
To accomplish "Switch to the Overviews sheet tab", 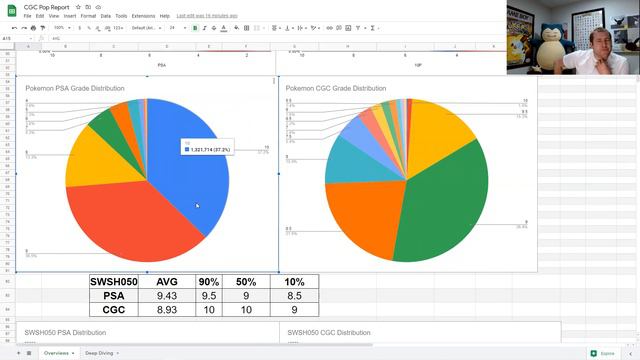I will click(56, 353).
